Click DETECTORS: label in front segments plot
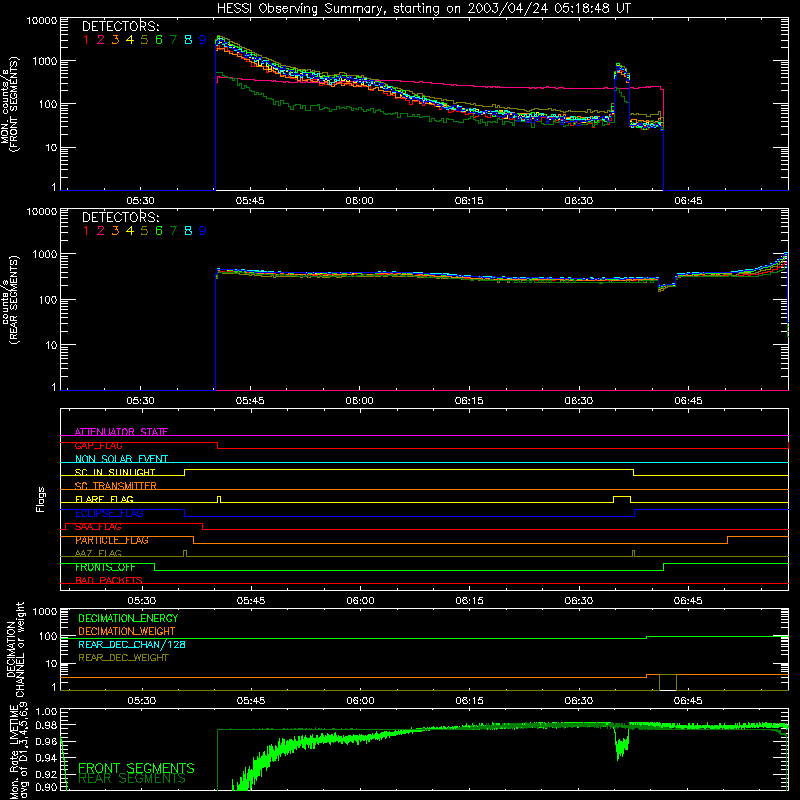Viewport: 800px width, 800px height. click(x=120, y=26)
